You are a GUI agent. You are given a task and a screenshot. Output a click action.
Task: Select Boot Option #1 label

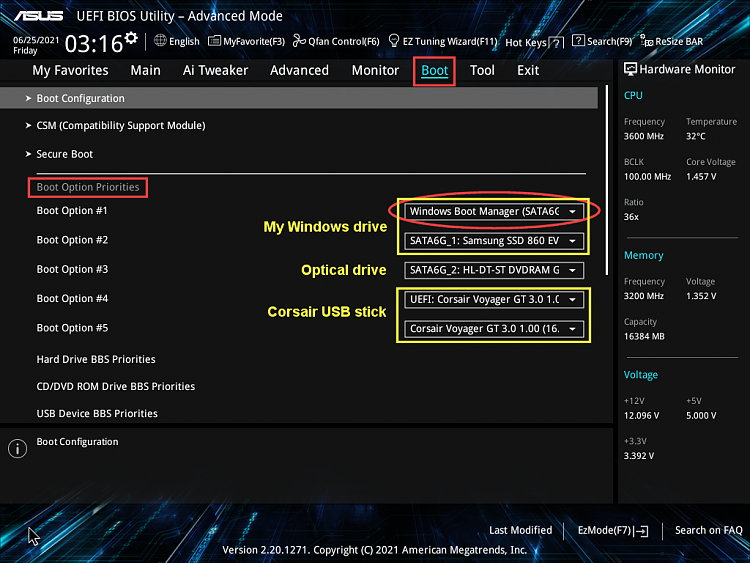(x=72, y=210)
